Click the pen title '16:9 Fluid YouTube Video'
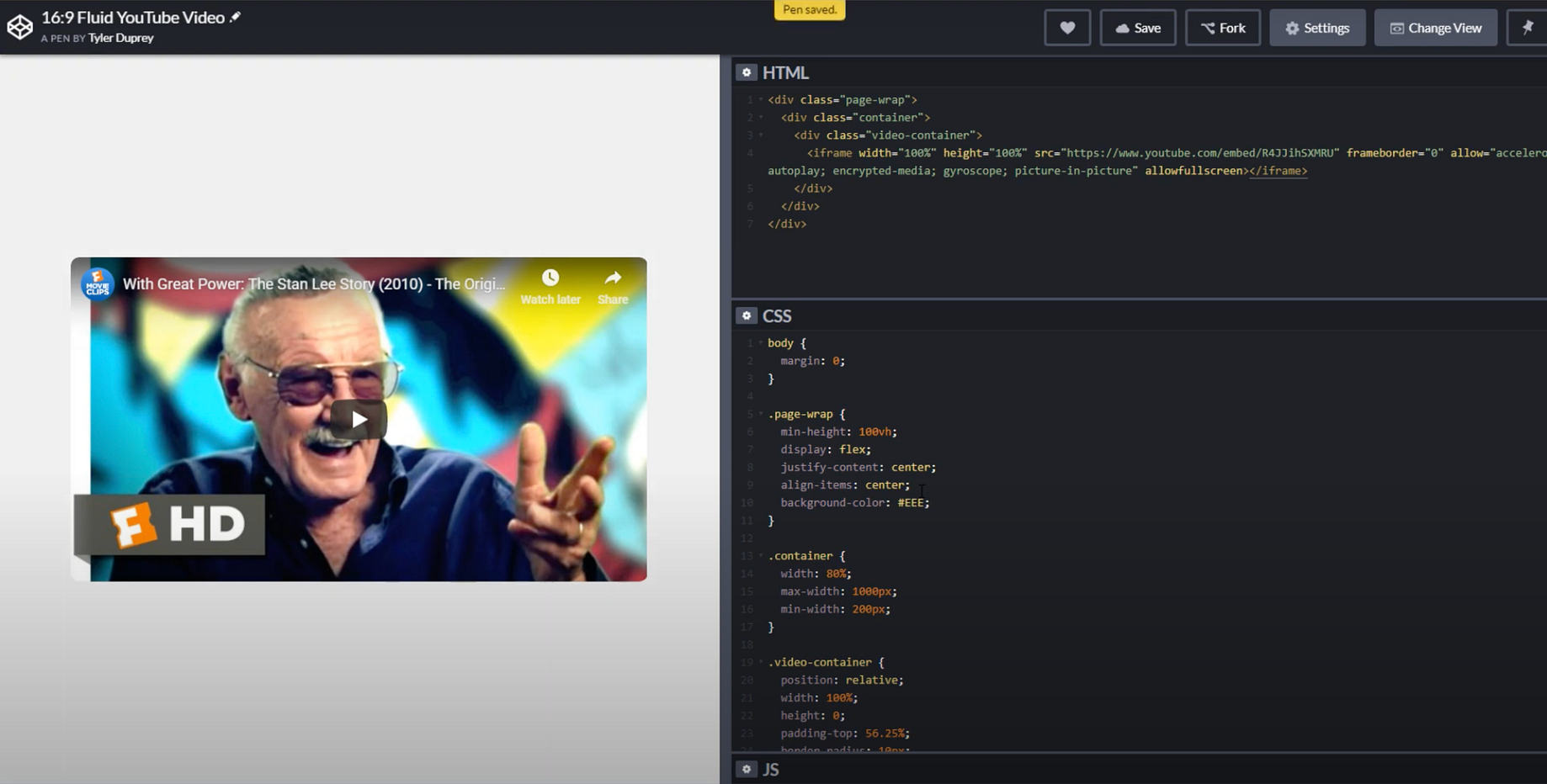Viewport: 1547px width, 784px height. [x=133, y=17]
